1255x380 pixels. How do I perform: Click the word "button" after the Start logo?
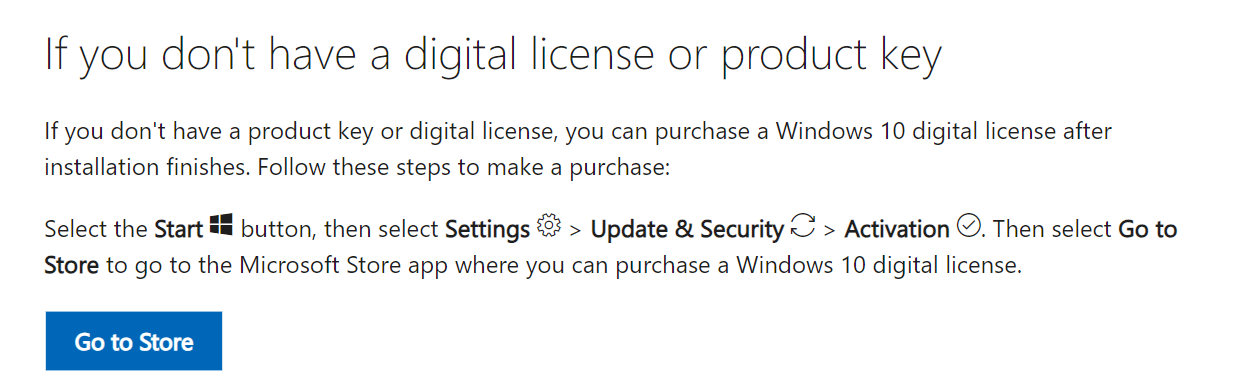[277, 229]
